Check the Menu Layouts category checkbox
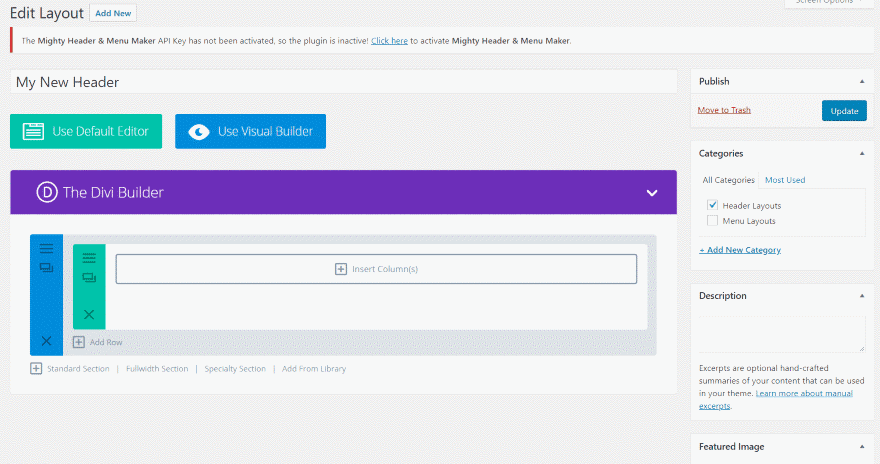Viewport: 880px width, 464px height. tap(712, 220)
